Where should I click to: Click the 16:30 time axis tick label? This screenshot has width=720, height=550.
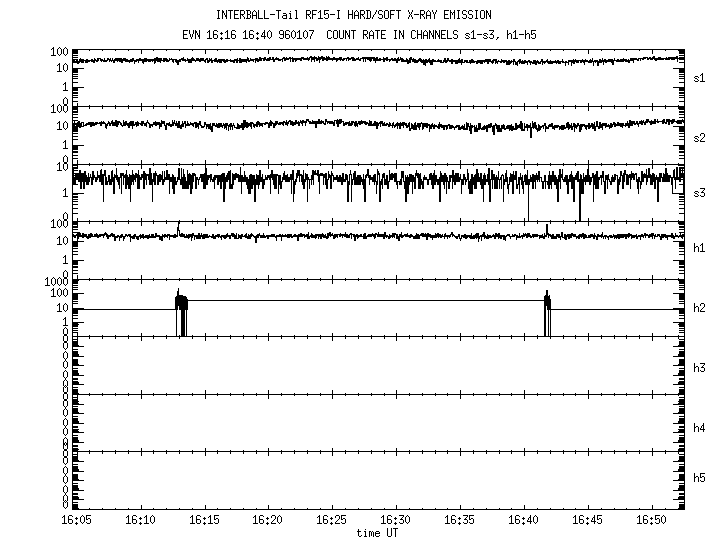click(396, 521)
